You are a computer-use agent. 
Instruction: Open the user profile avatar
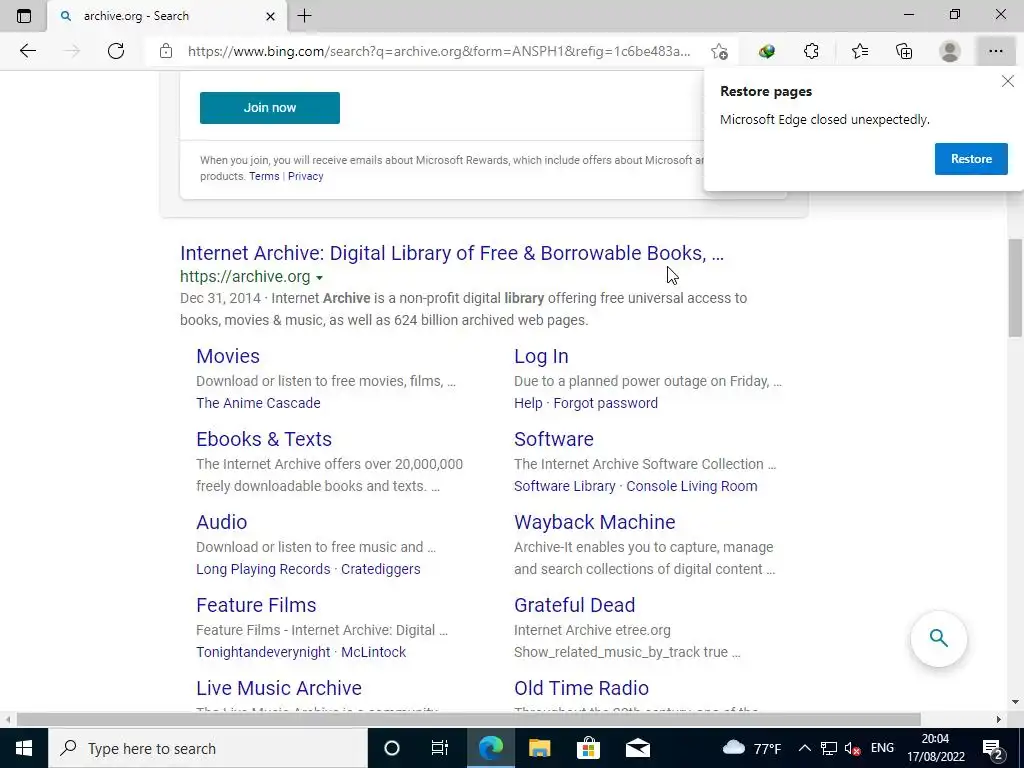pos(950,51)
